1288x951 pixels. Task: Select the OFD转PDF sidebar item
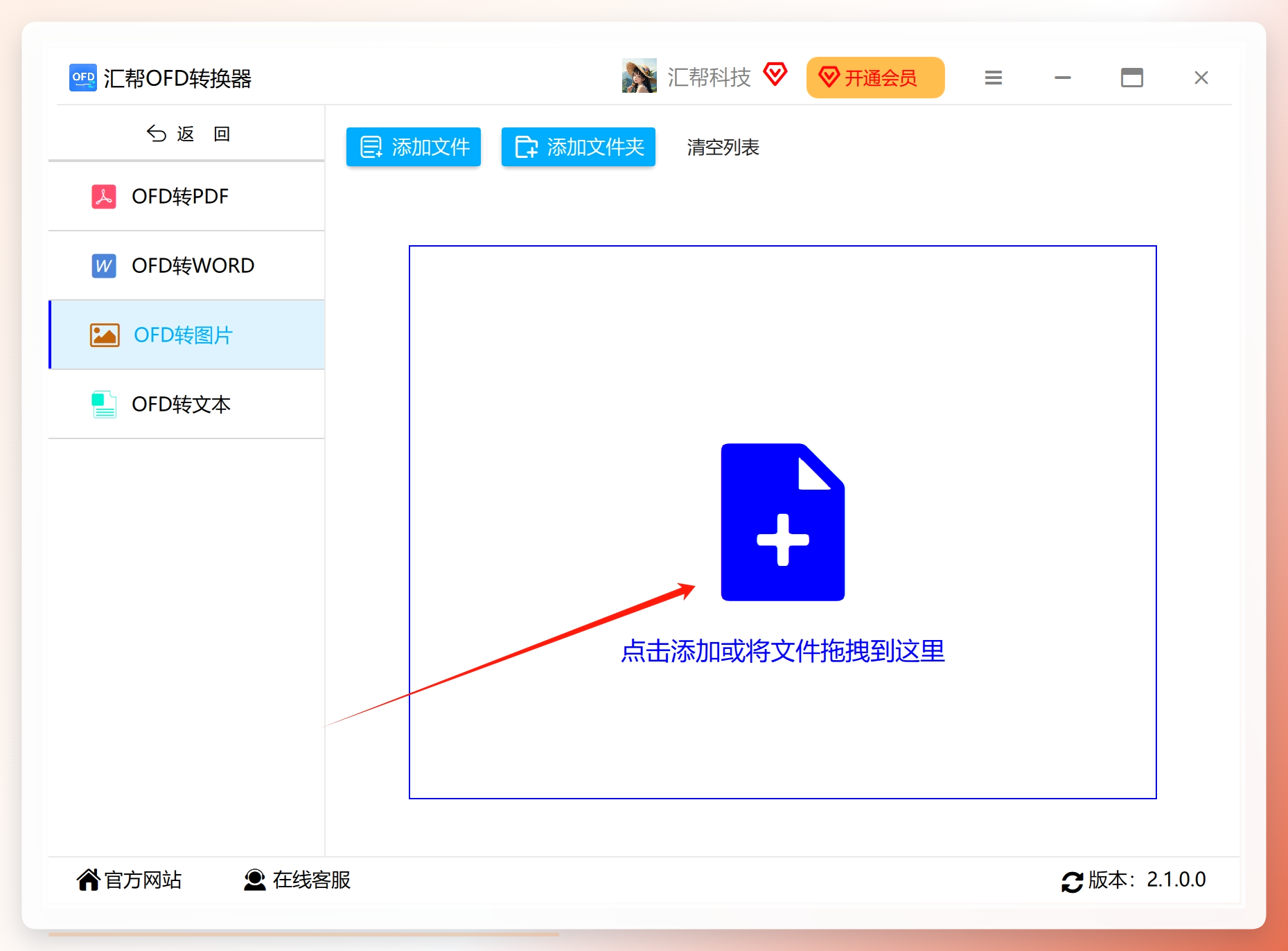pyautogui.click(x=186, y=197)
